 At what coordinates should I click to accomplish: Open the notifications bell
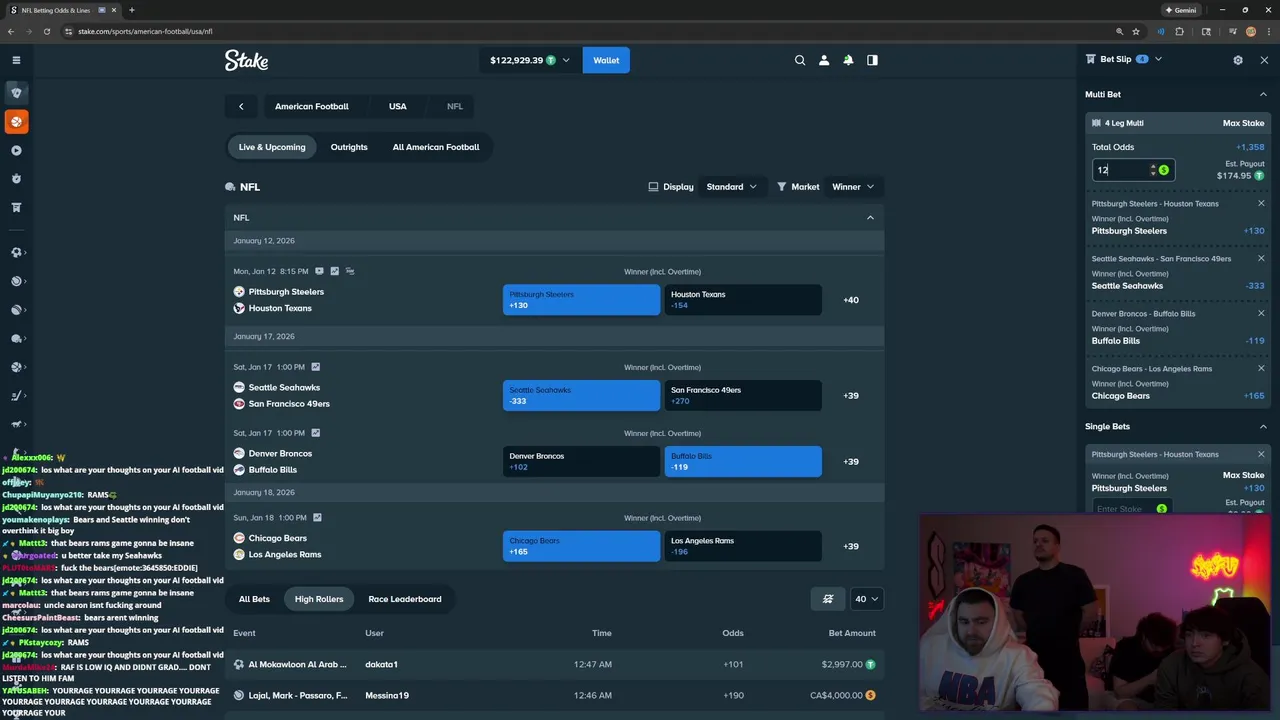tap(848, 60)
